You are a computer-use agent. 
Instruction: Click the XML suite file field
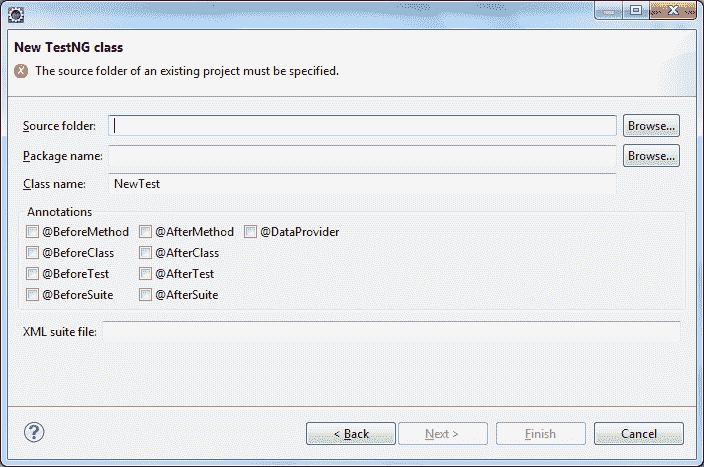coord(391,332)
